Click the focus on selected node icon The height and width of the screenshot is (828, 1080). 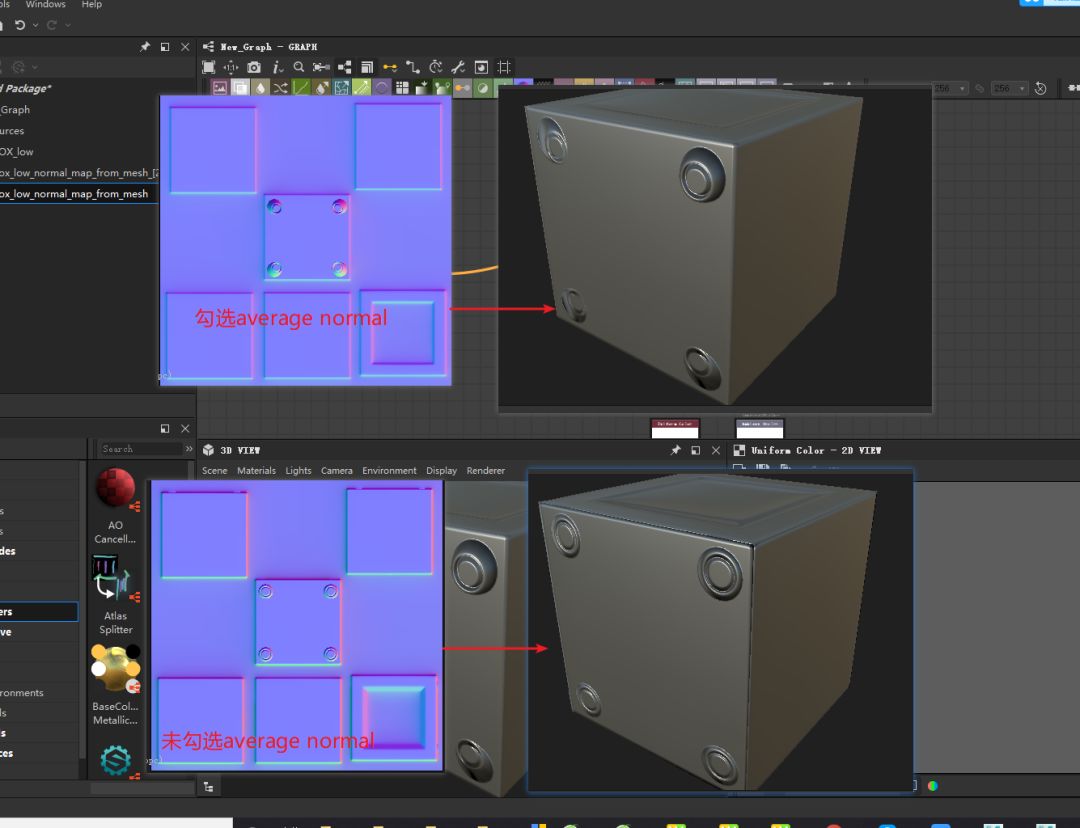click(x=321, y=67)
